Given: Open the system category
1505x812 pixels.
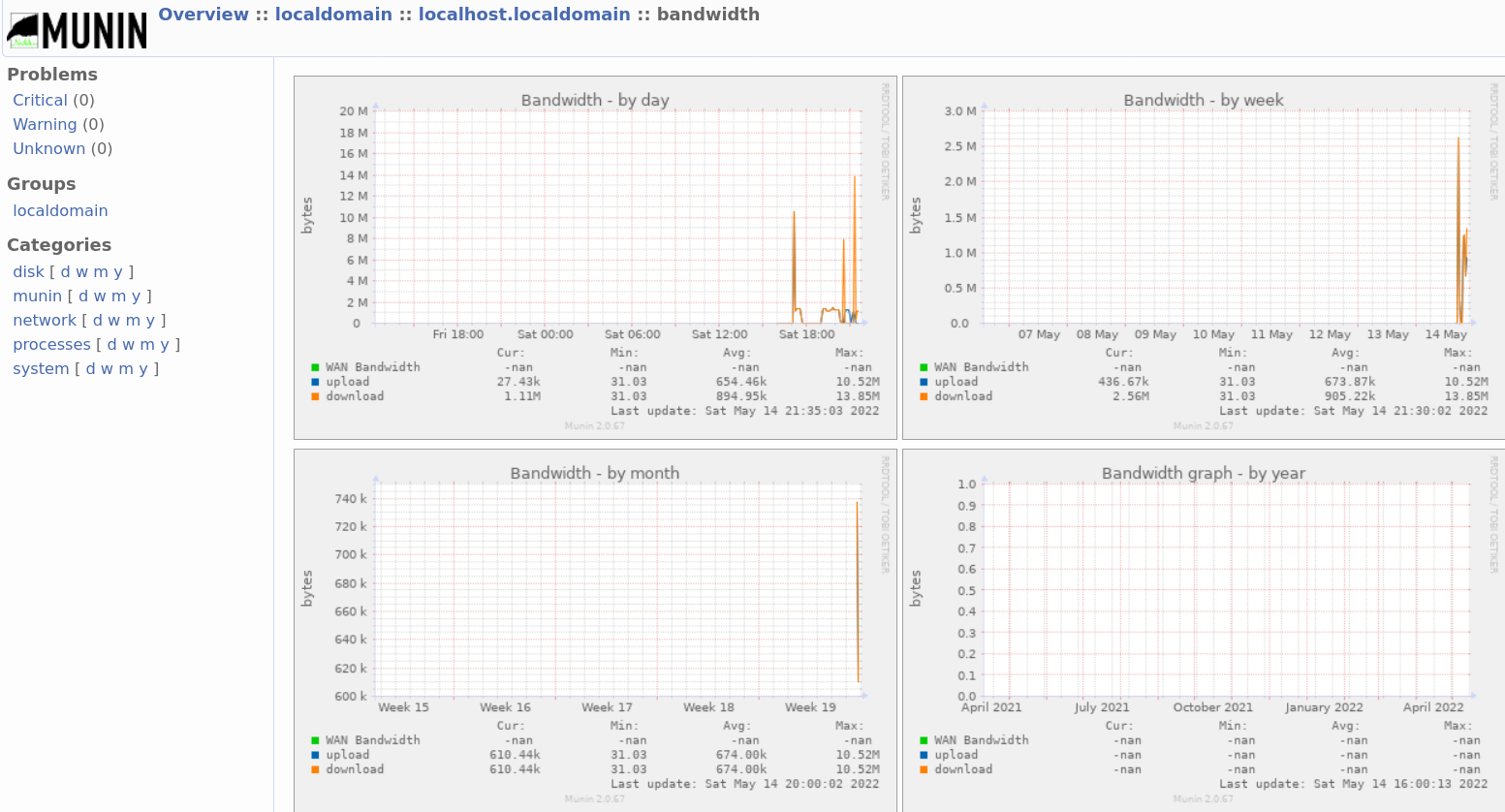Looking at the screenshot, I should coord(41,368).
